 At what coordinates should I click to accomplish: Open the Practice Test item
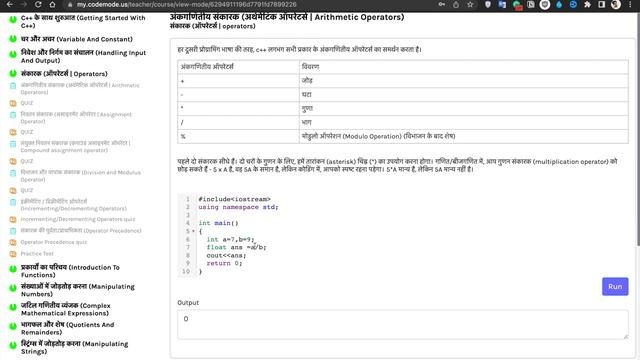(37, 253)
